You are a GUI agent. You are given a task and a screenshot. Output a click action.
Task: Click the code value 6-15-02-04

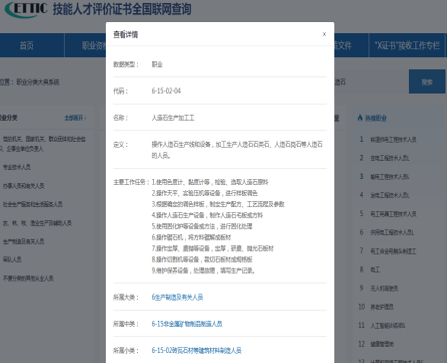click(166, 91)
